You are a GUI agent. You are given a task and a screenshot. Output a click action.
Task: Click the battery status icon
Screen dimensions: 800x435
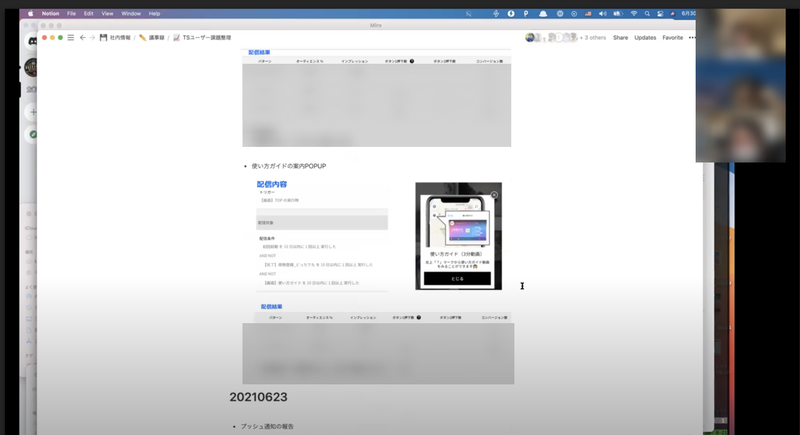pos(618,14)
